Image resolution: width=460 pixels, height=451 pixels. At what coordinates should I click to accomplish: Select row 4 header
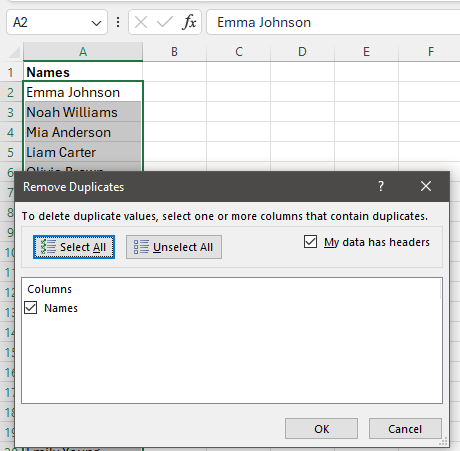pos(11,132)
